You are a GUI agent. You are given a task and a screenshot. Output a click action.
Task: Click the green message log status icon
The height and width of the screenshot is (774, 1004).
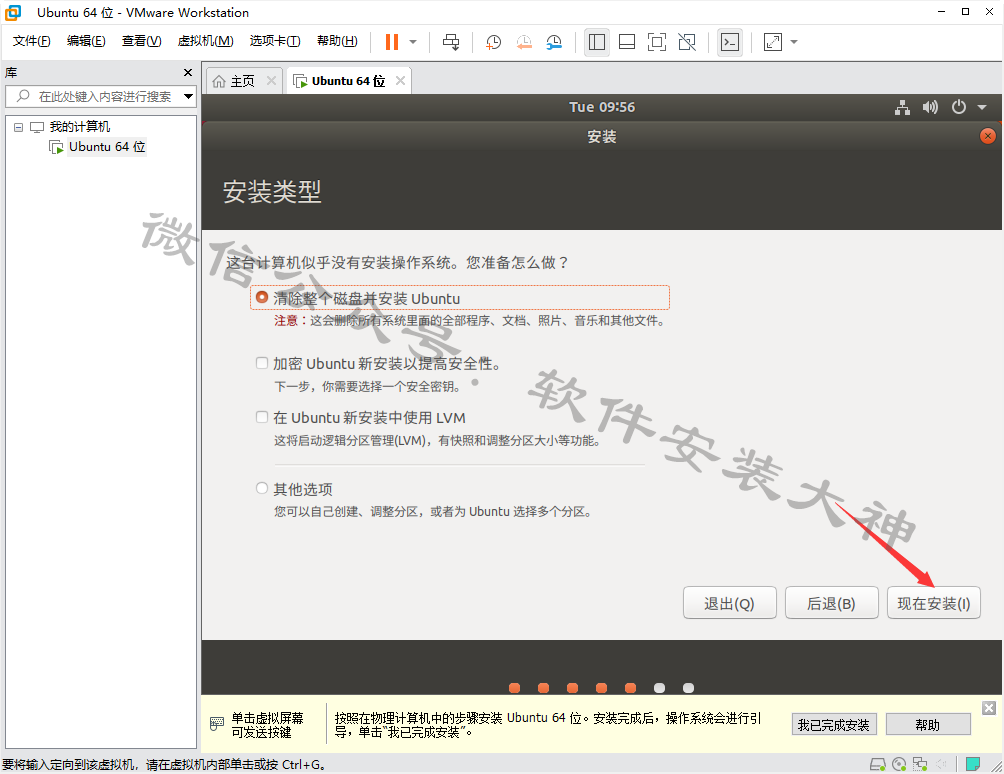pos(973,764)
